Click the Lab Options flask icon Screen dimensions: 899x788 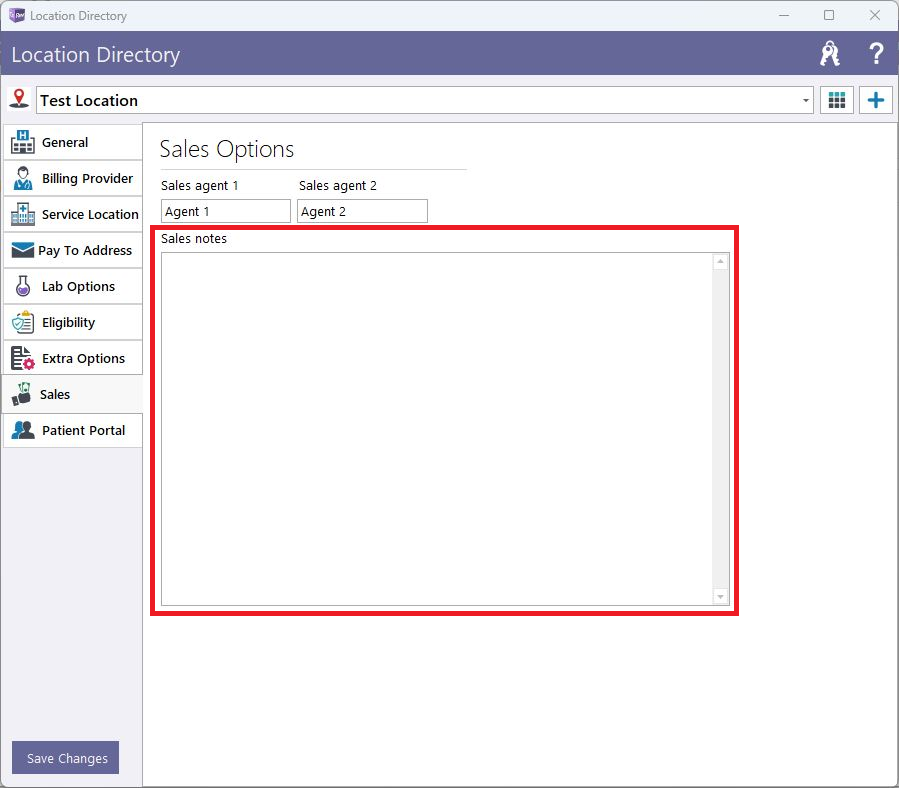click(22, 286)
